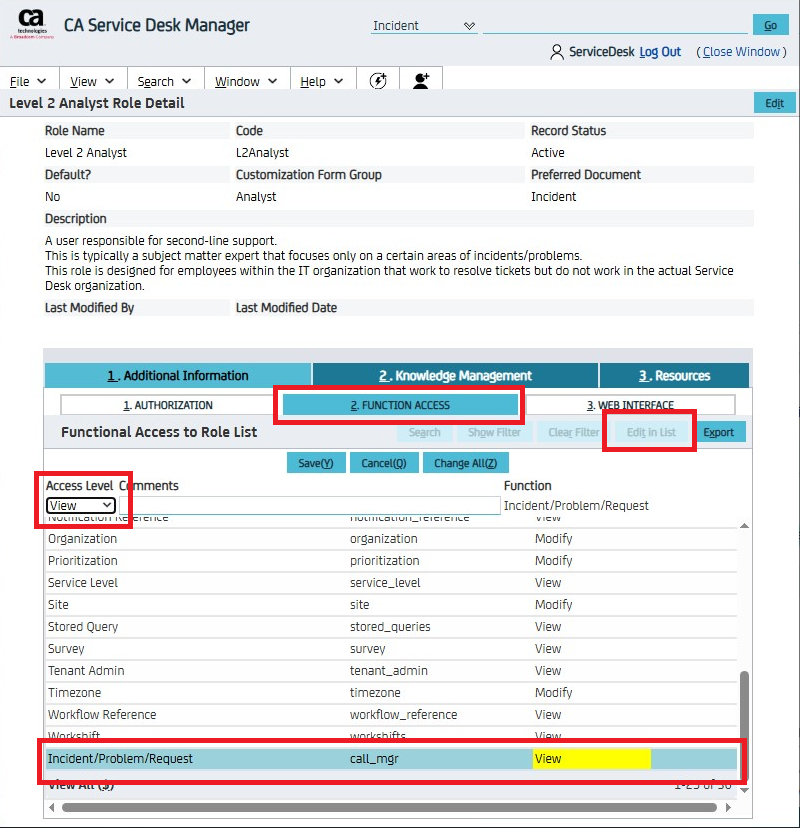This screenshot has width=800, height=828.
Task: Click the Close Window link
Action: pyautogui.click(x=741, y=52)
